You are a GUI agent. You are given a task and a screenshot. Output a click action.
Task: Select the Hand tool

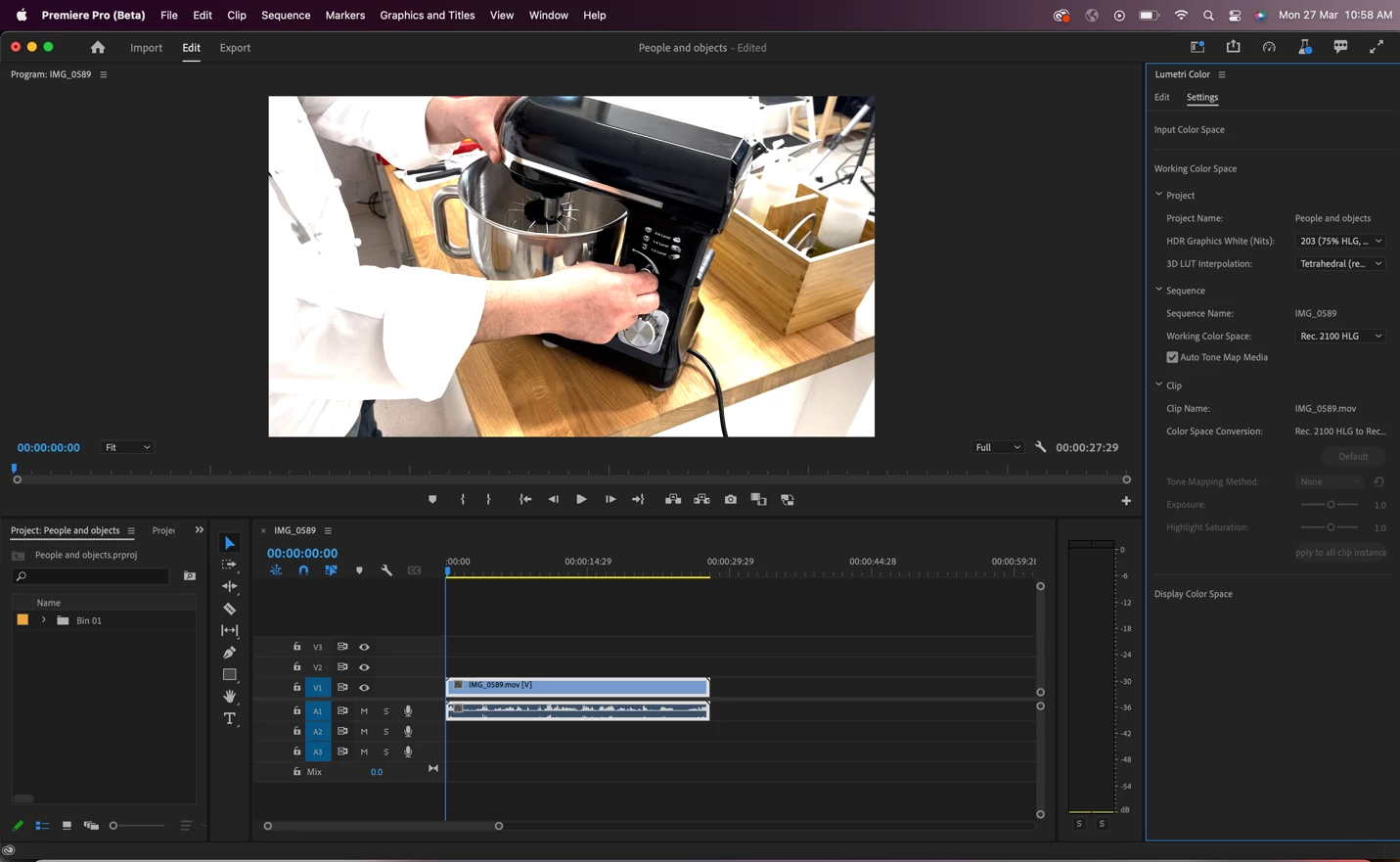[x=230, y=697]
